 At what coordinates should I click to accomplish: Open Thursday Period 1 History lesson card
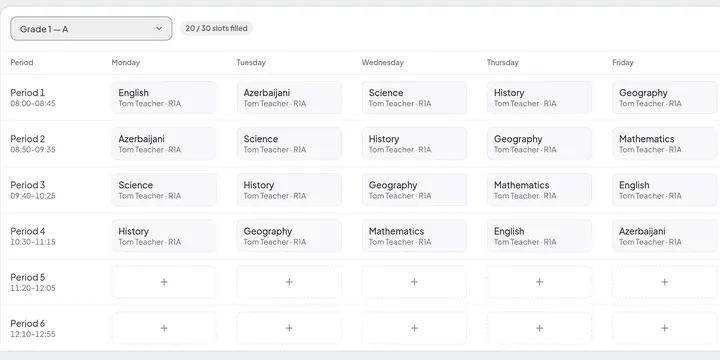pos(540,97)
